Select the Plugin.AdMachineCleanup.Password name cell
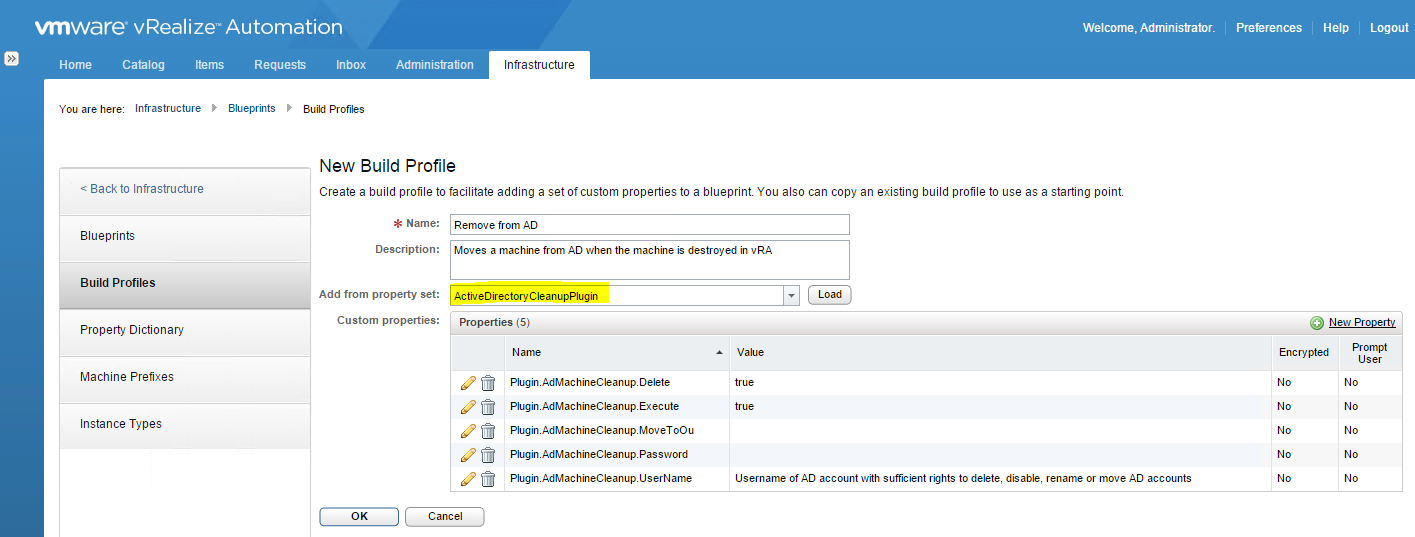1415x537 pixels. click(617, 454)
